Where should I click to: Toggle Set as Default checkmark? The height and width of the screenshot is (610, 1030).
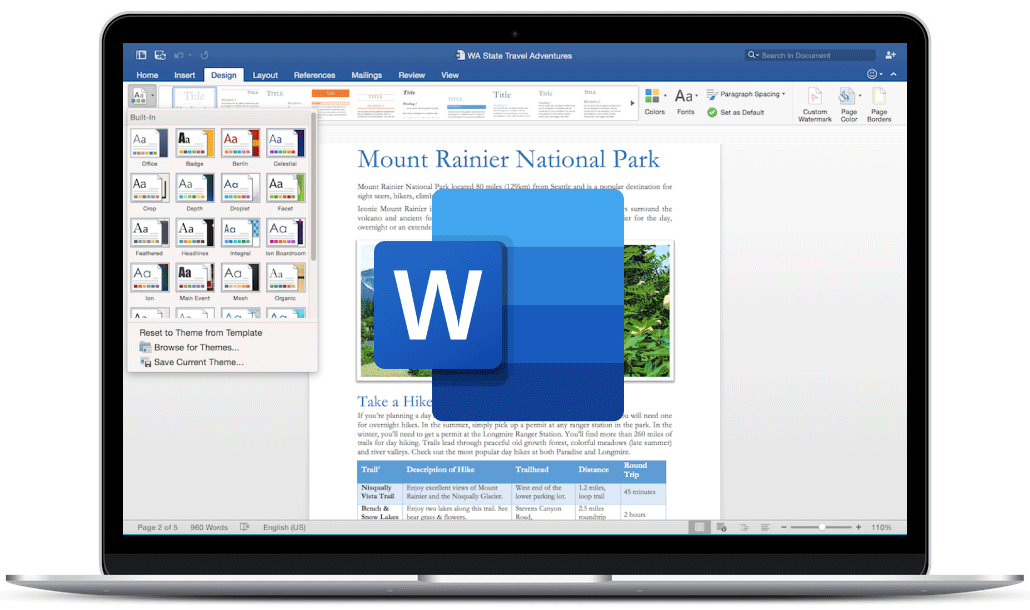tap(712, 112)
